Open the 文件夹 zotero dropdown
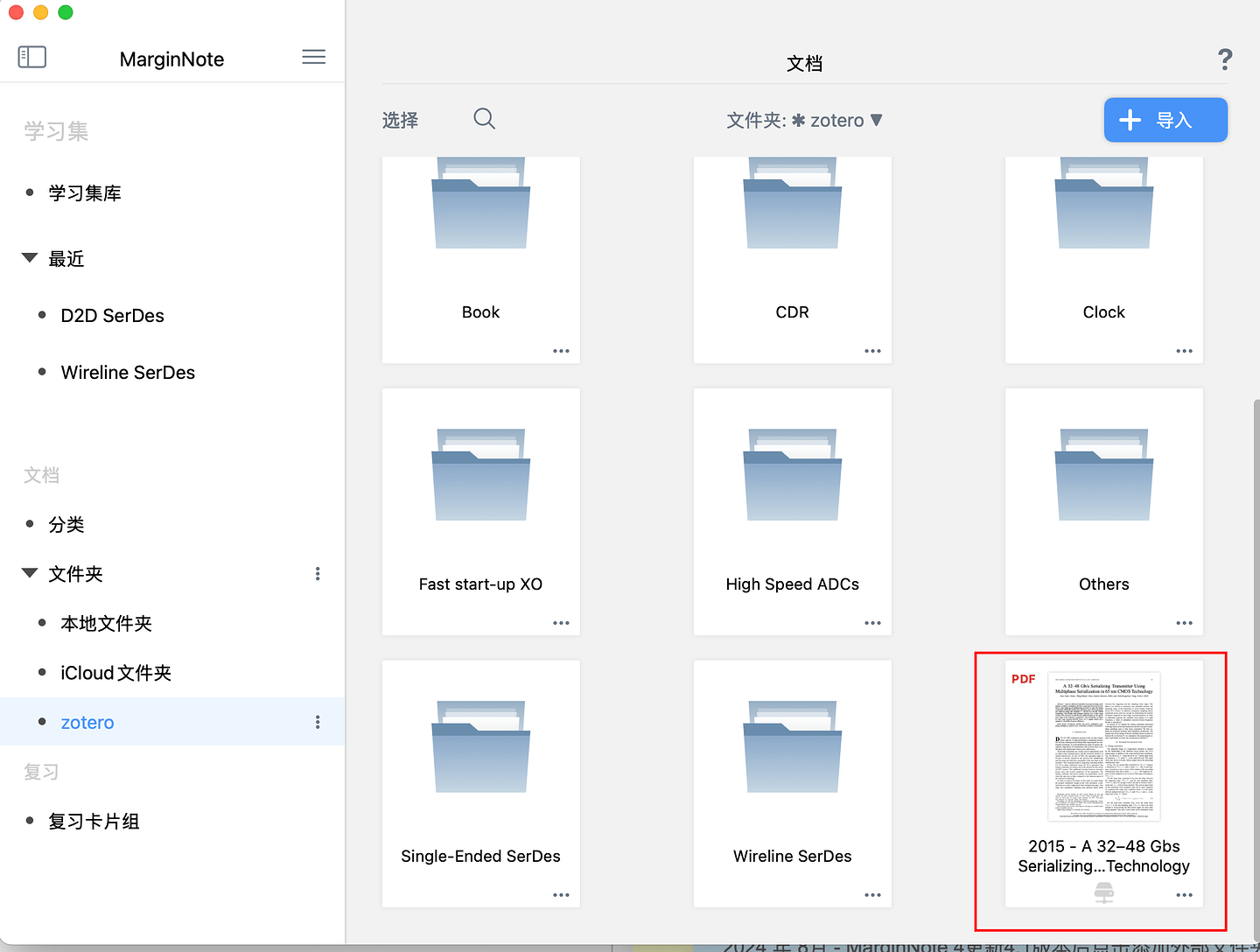The height and width of the screenshot is (952, 1260). coord(804,120)
